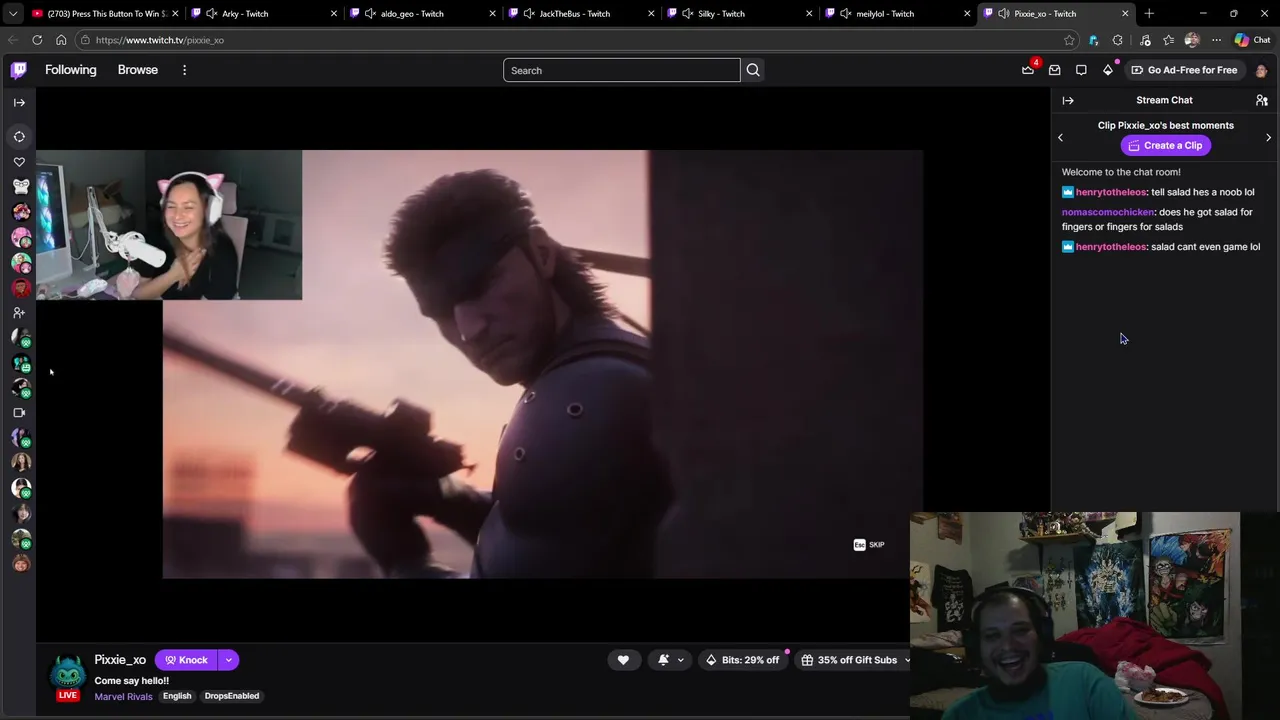
Task: Click the followed channels heart icon in sidebar
Action: (x=19, y=162)
